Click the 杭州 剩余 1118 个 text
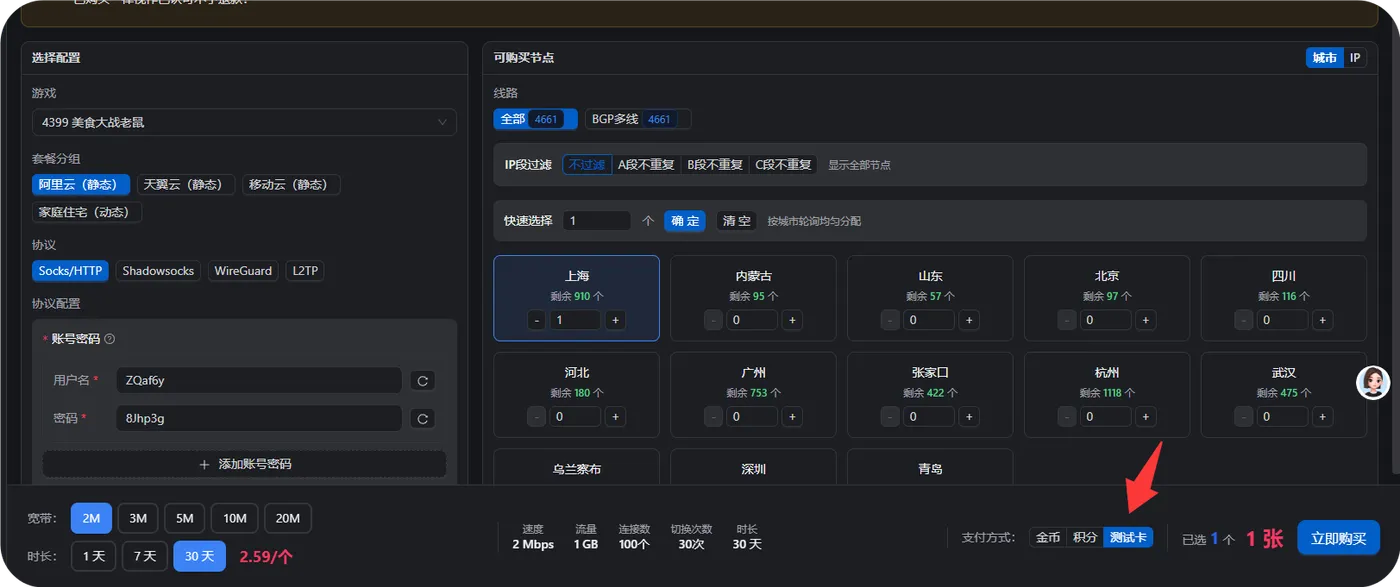Viewport: 1400px width, 587px height. coord(1107,393)
